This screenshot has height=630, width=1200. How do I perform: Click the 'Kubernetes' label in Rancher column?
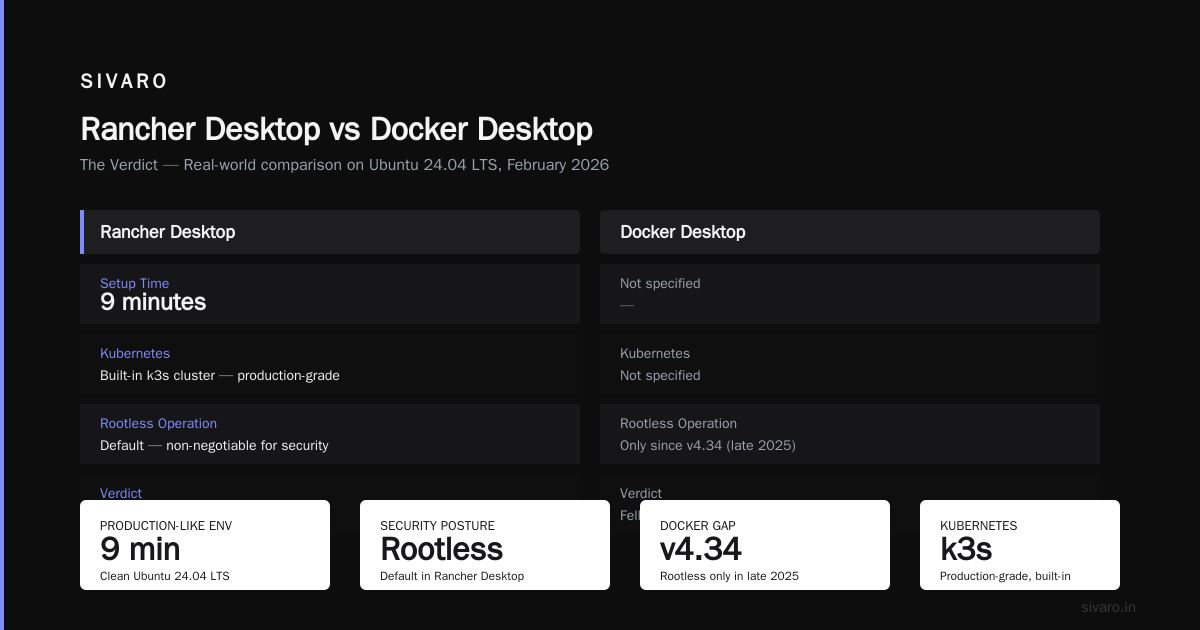(135, 354)
